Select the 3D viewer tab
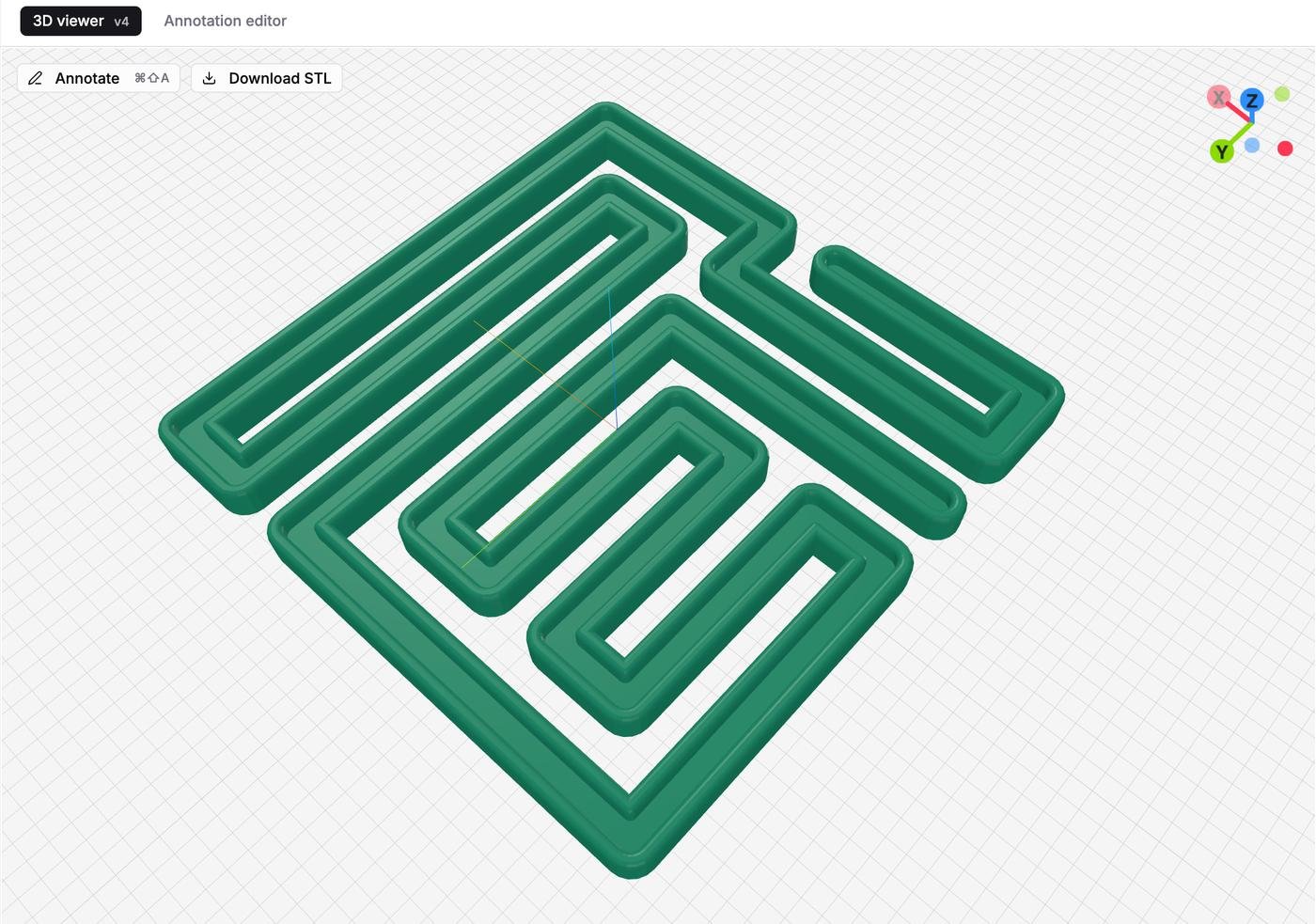This screenshot has height=924, width=1316. tap(69, 21)
